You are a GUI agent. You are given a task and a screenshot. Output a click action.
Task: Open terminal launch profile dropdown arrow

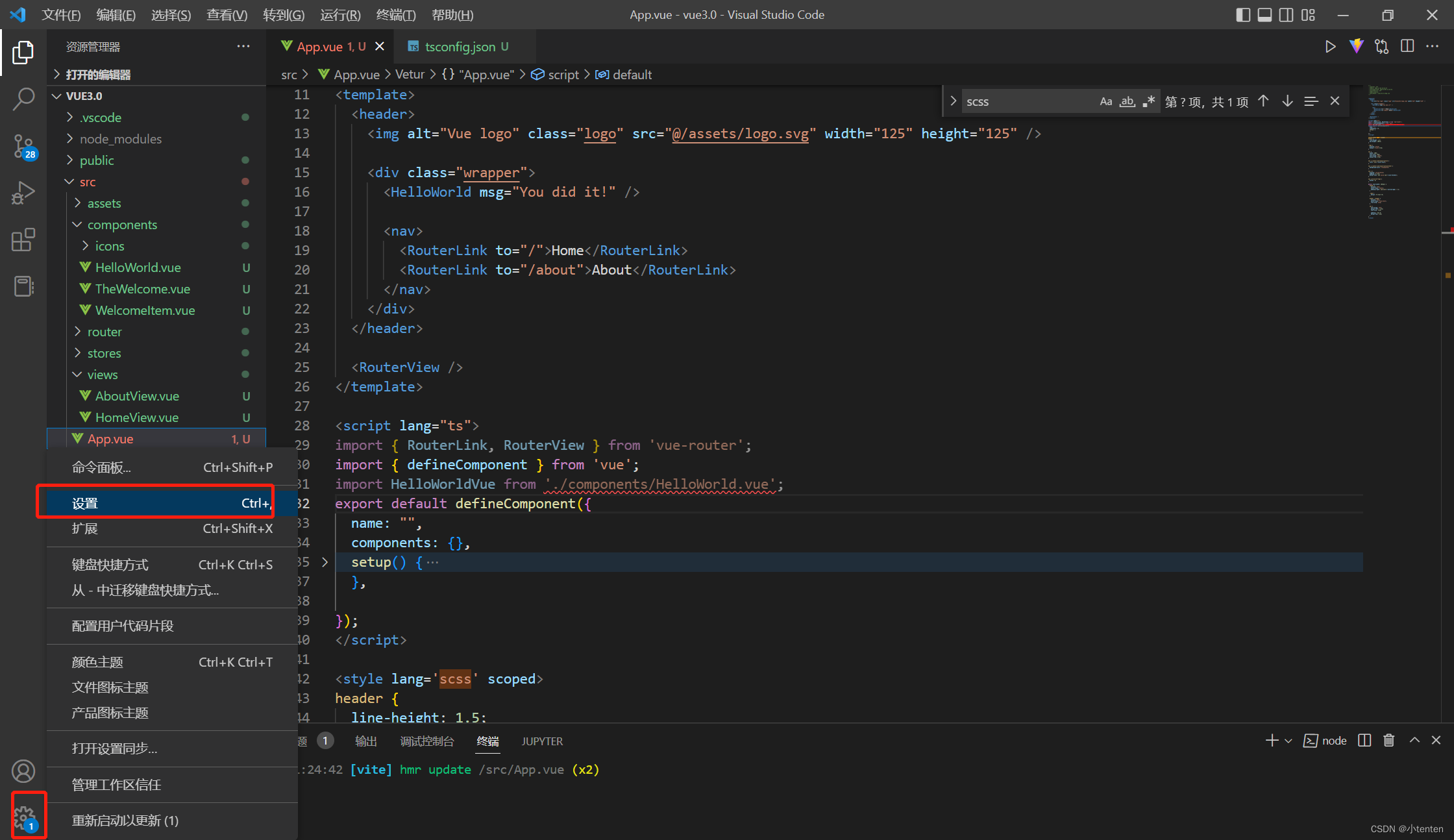(x=1288, y=741)
